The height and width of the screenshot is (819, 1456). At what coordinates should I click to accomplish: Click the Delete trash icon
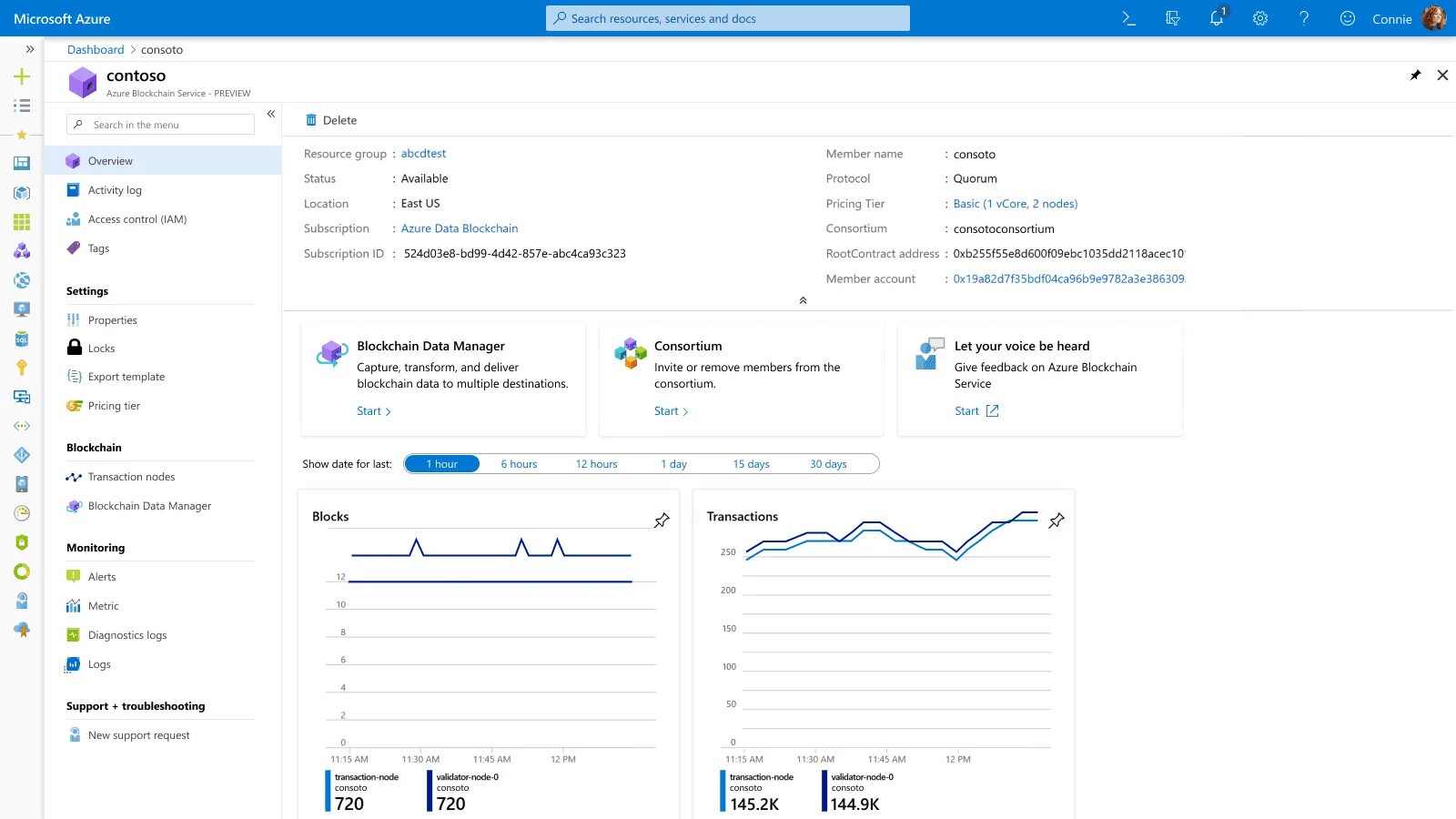click(x=311, y=120)
